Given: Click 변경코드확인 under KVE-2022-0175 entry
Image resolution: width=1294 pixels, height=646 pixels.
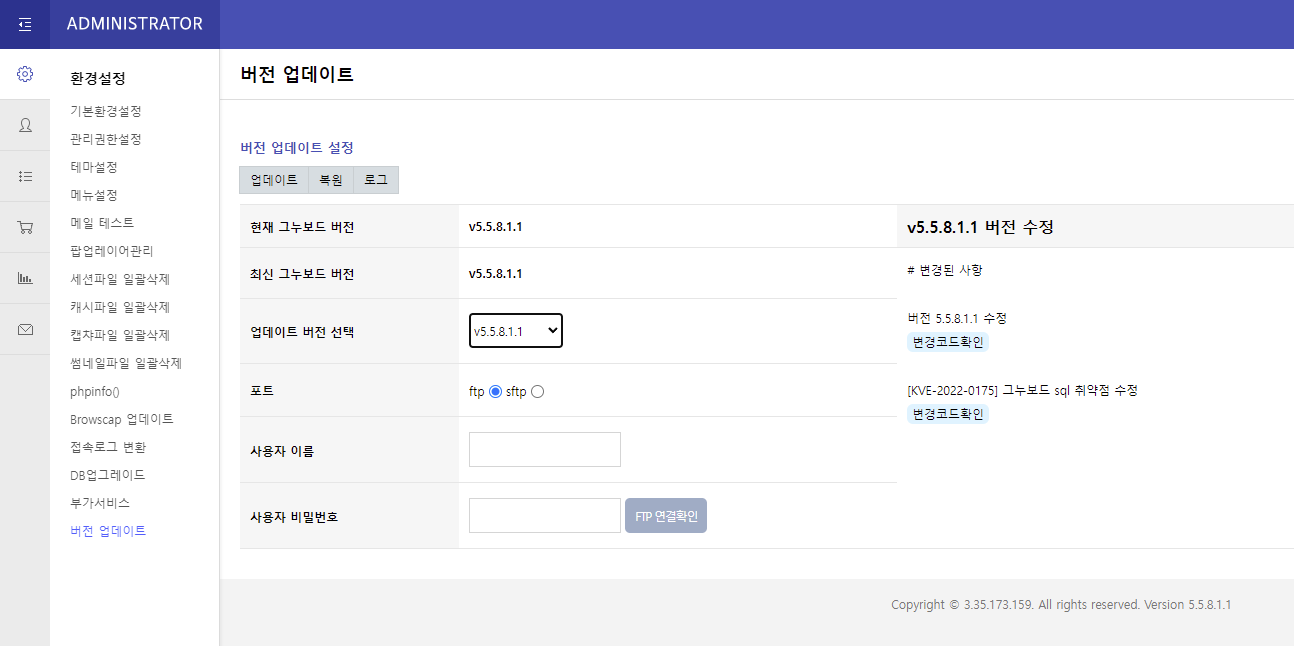Looking at the screenshot, I should pyautogui.click(x=948, y=414).
